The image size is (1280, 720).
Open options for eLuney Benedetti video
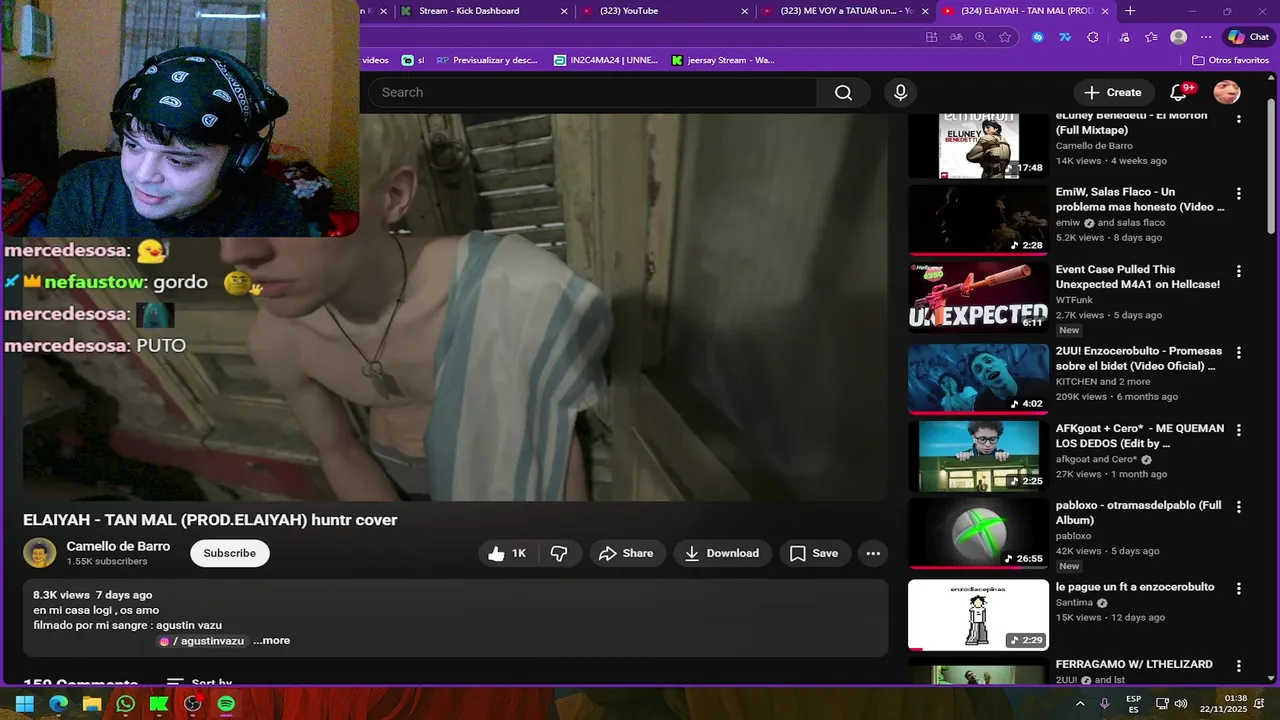coord(1239,118)
